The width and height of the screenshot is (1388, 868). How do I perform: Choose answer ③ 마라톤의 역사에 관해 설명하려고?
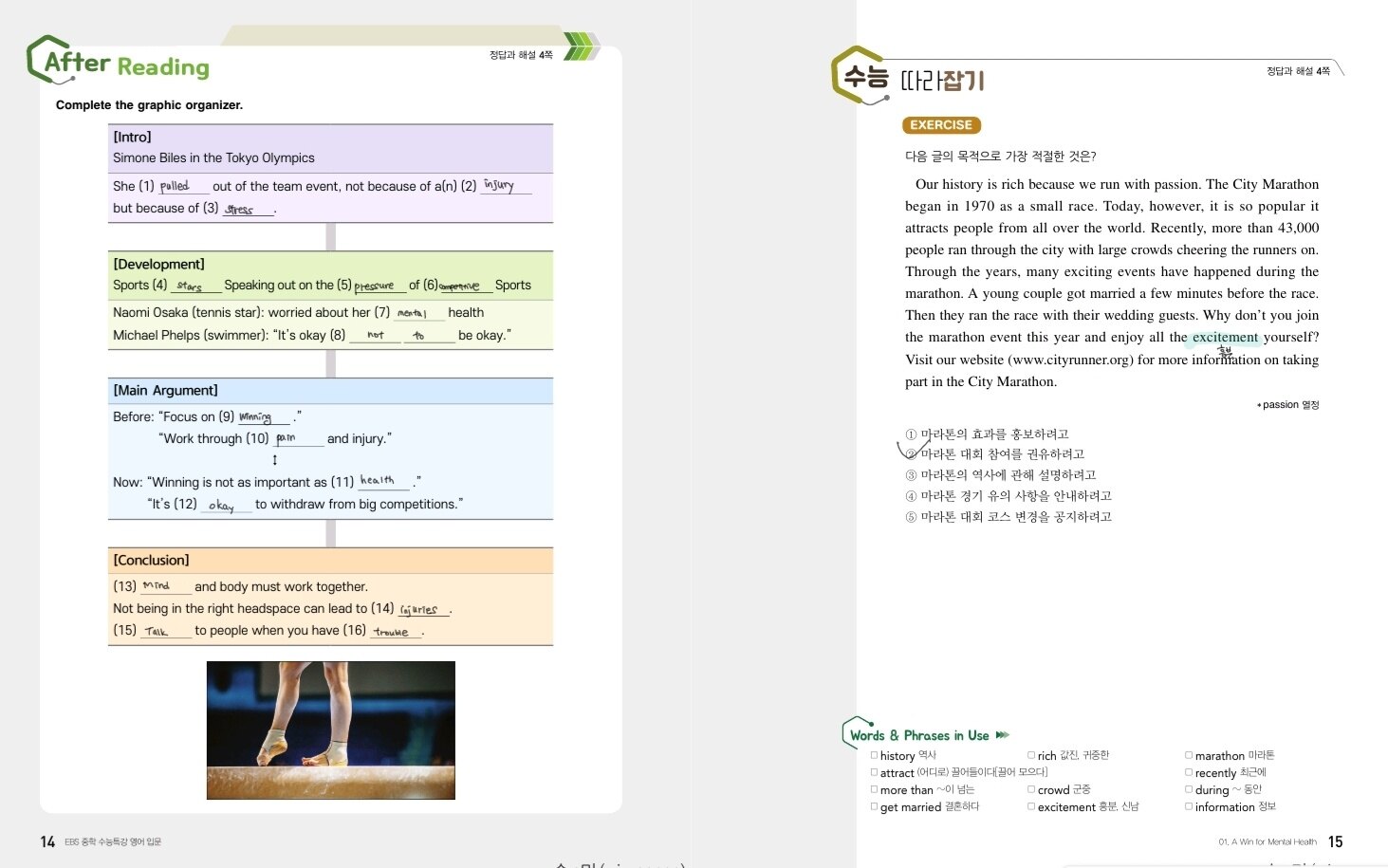[1000, 475]
